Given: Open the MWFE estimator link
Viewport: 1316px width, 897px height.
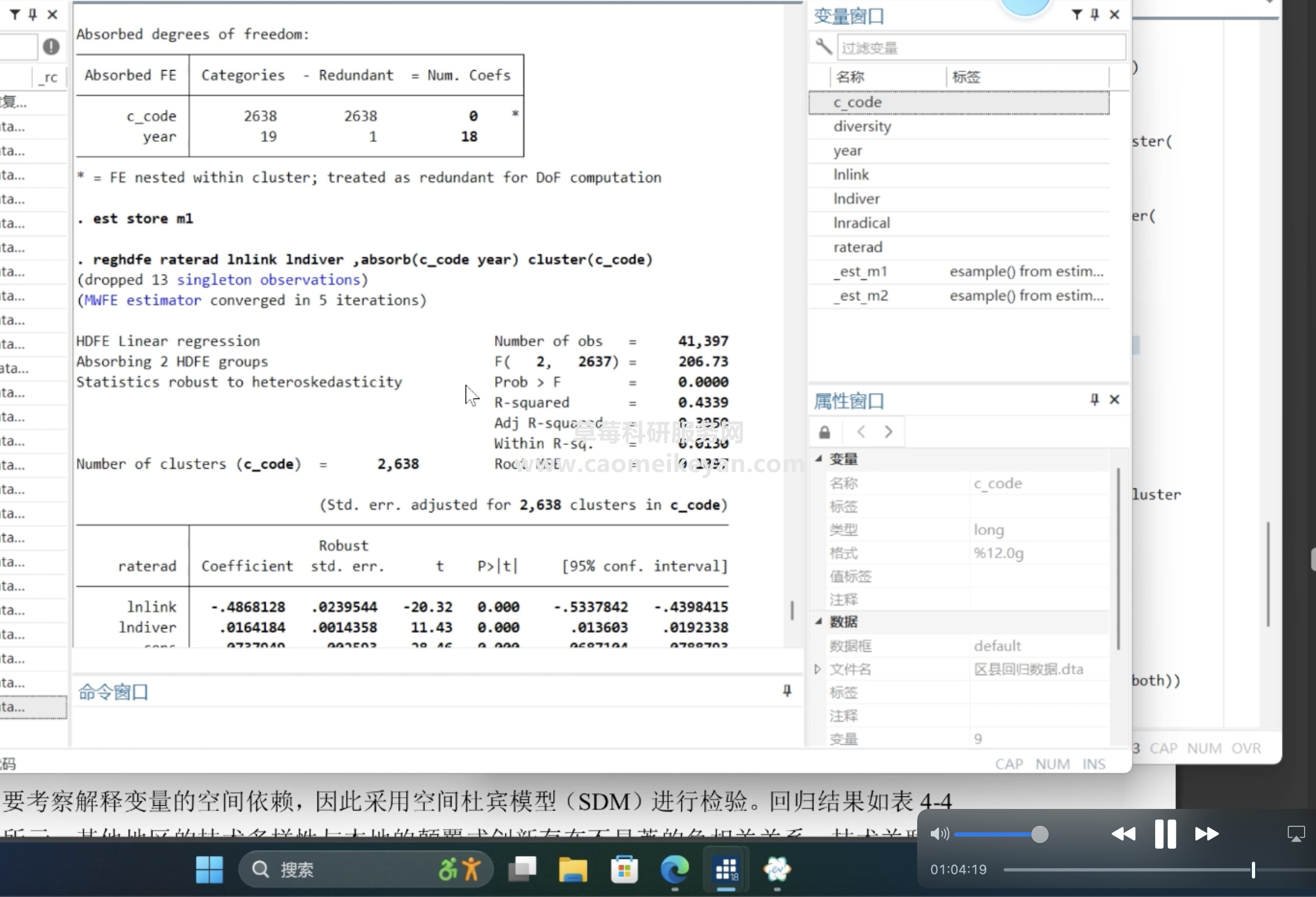Looking at the screenshot, I should (x=143, y=300).
